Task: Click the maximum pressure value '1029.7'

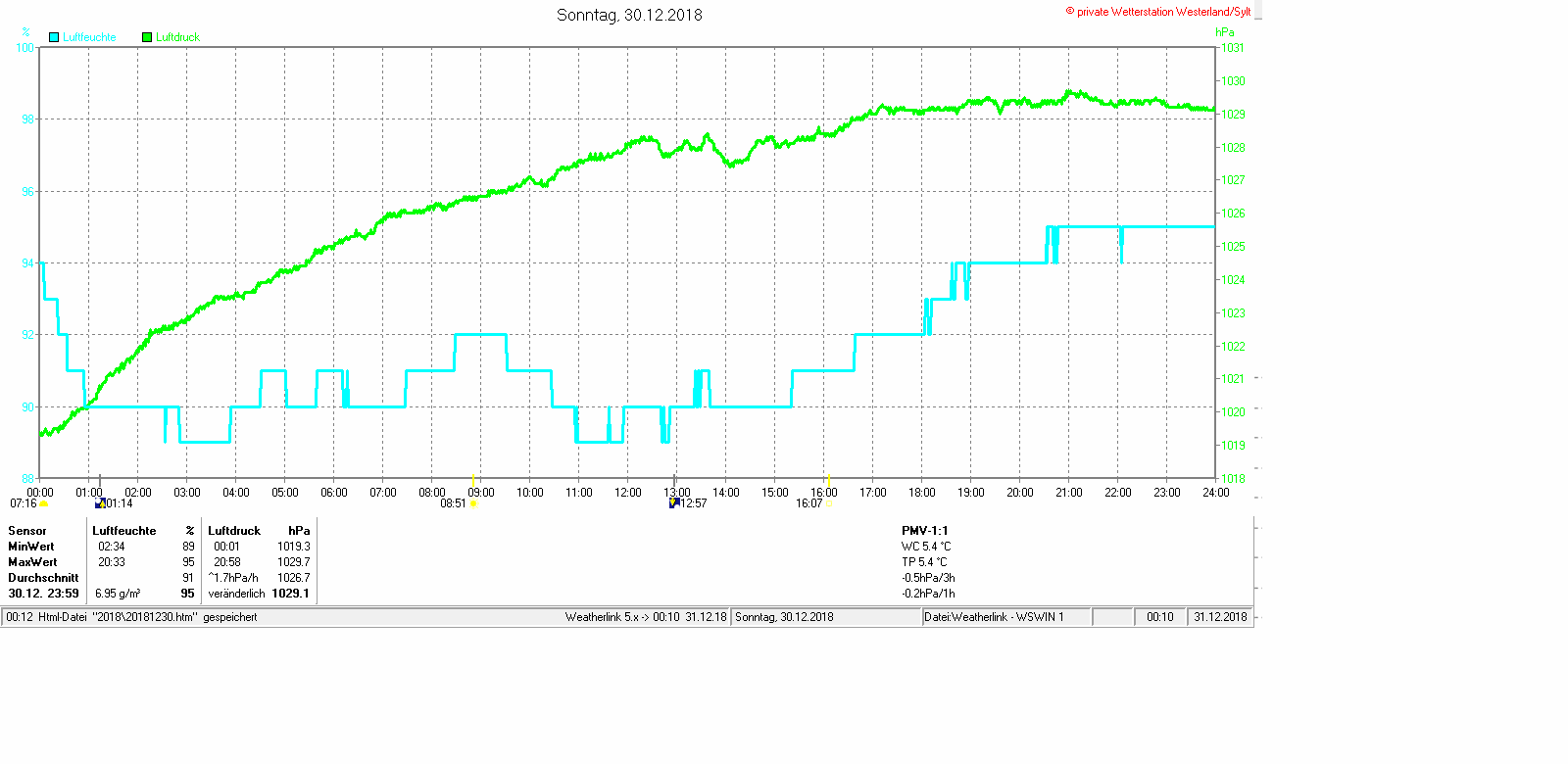Action: [x=294, y=562]
